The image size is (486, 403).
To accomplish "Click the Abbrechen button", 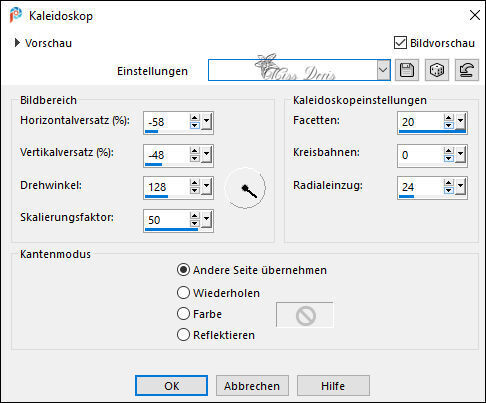I will (x=252, y=386).
